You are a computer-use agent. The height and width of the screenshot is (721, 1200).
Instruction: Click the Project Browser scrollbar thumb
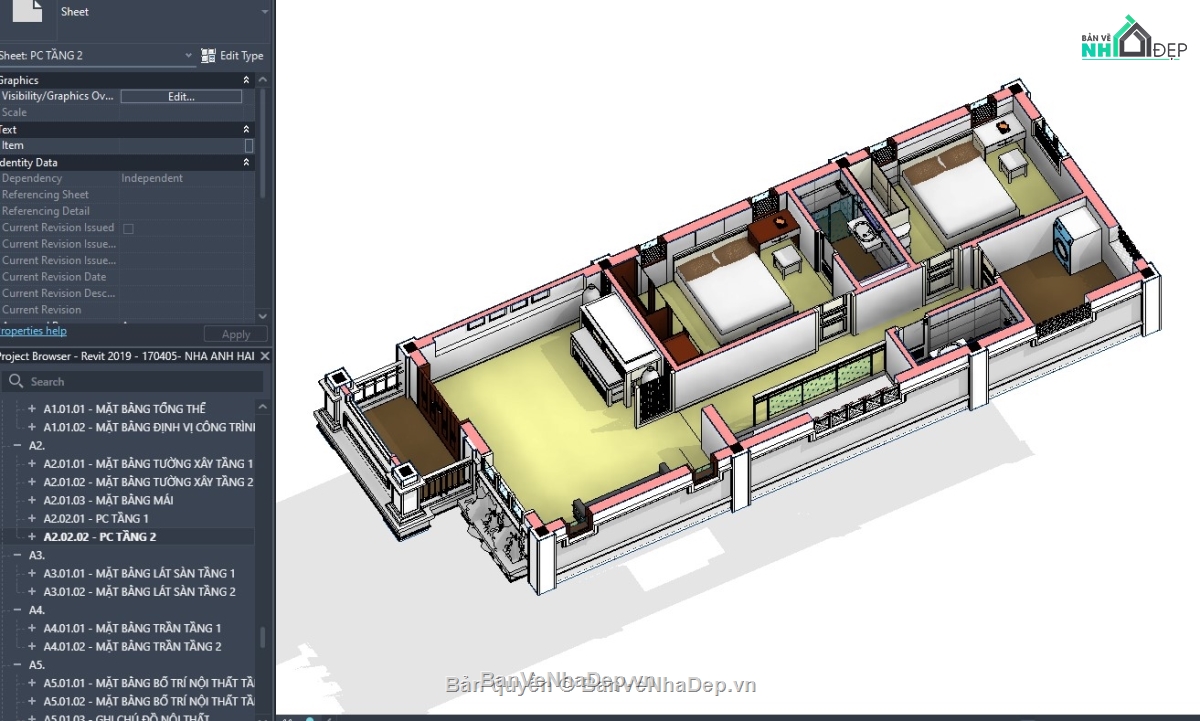pyautogui.click(x=263, y=637)
